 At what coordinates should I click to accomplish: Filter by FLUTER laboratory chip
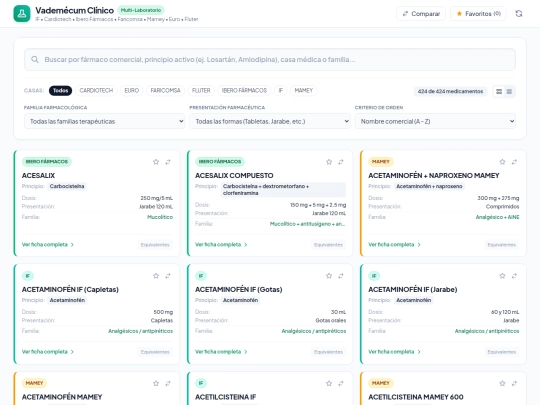201,91
